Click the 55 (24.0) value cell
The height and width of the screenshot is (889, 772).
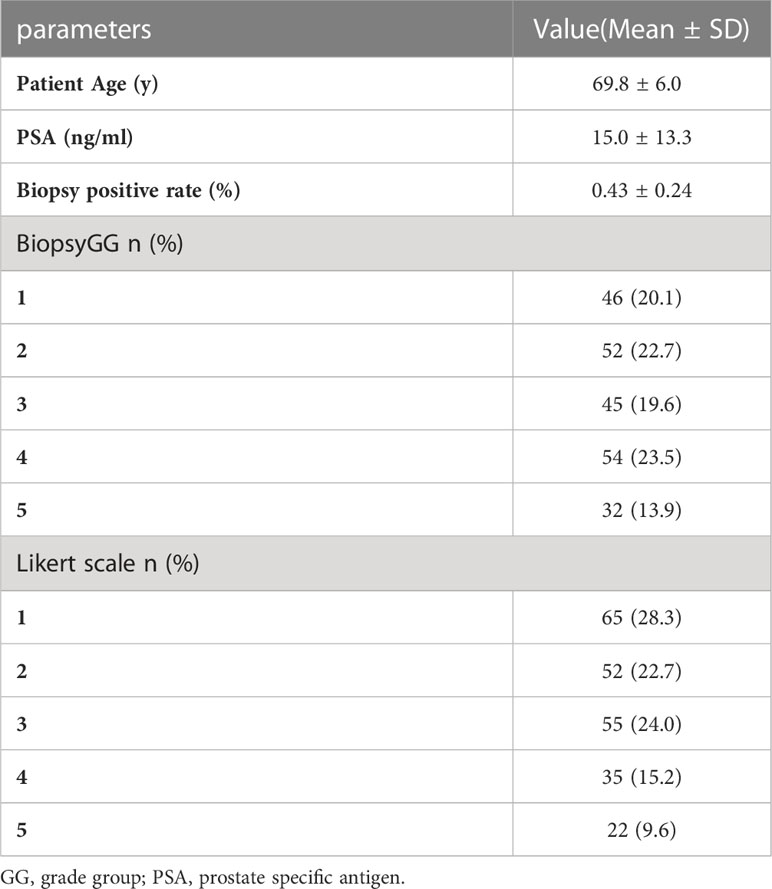(642, 723)
